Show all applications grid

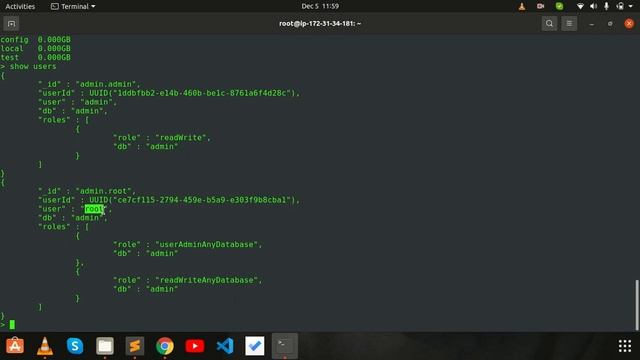click(625, 346)
